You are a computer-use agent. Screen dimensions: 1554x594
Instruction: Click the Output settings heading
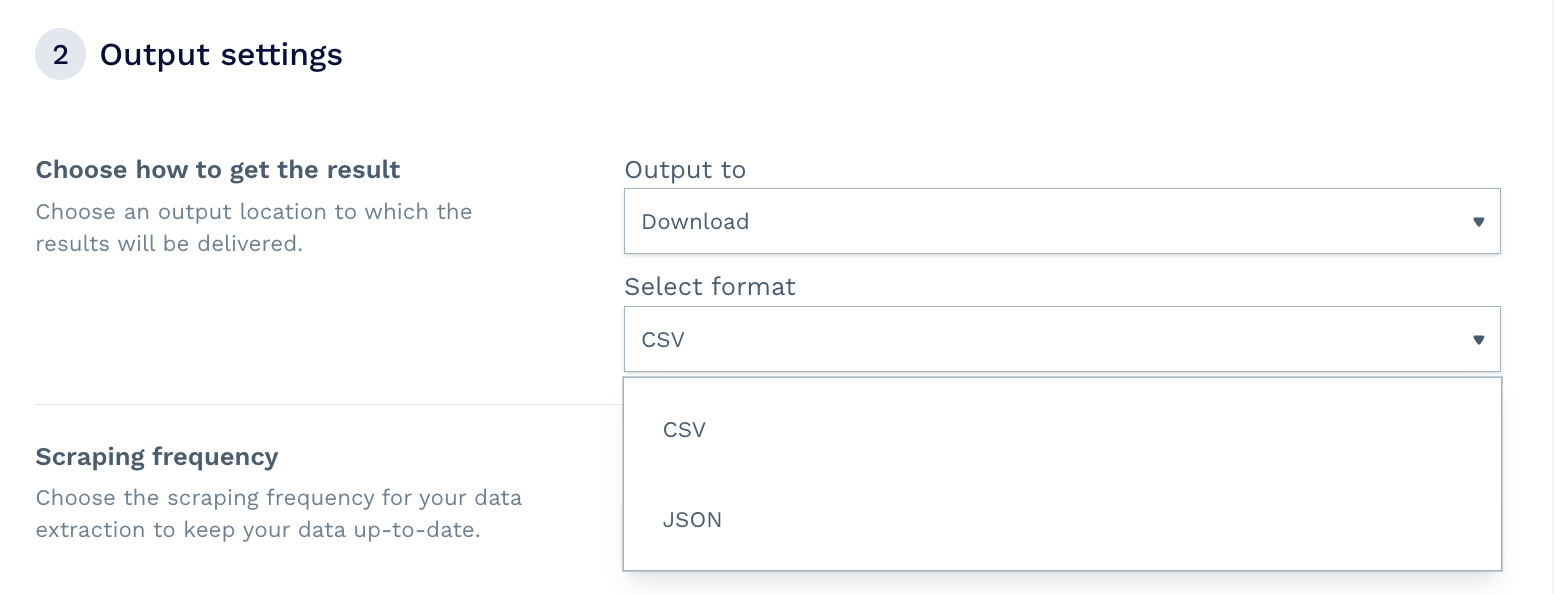[x=221, y=55]
